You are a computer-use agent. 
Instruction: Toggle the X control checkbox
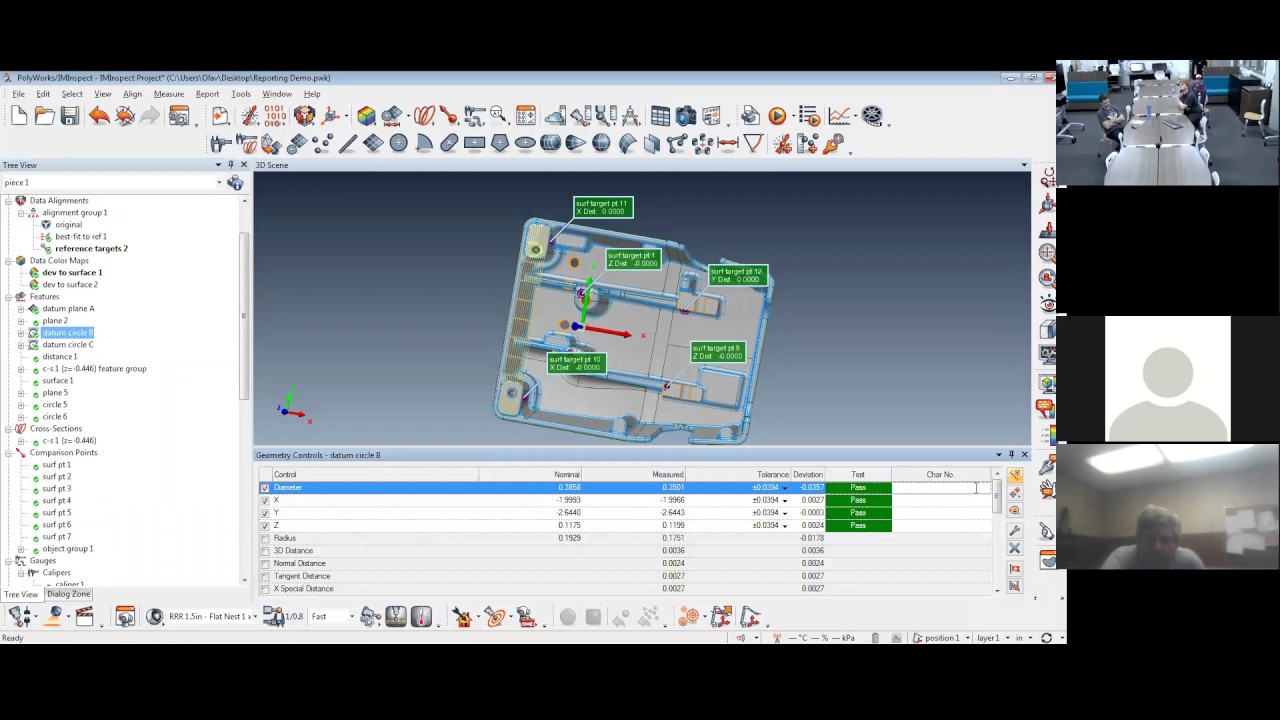265,500
